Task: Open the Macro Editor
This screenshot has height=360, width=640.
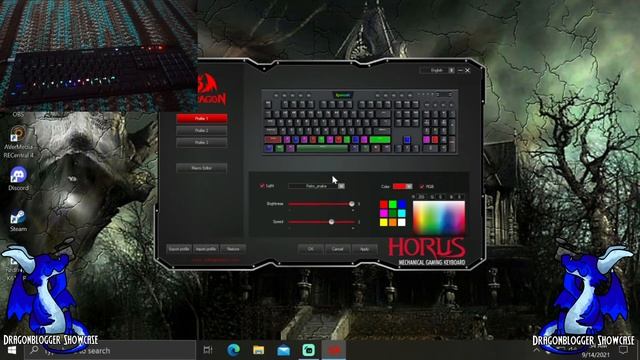Action: [x=202, y=168]
